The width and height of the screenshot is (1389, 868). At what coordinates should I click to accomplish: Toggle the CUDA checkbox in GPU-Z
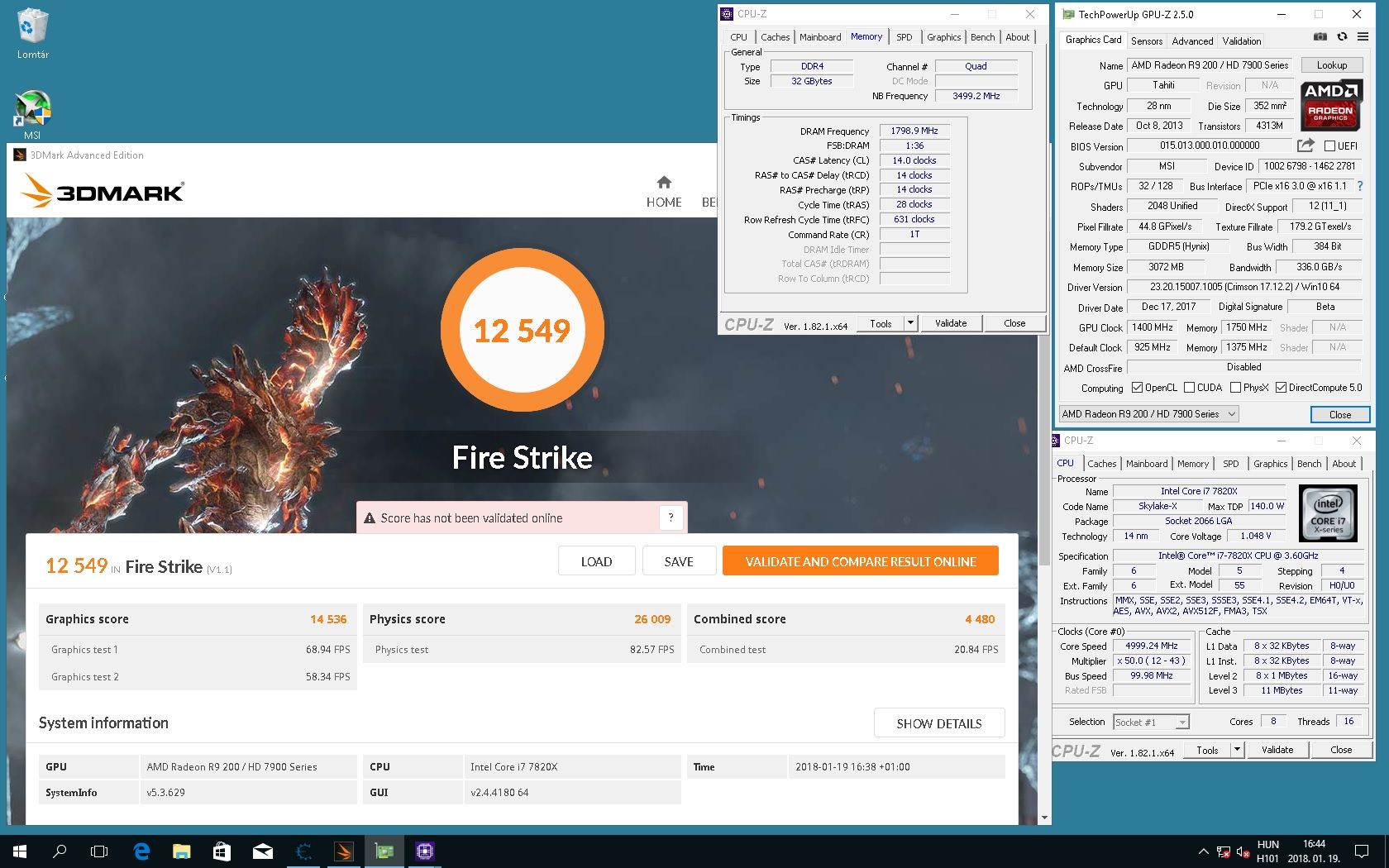coord(1189,388)
